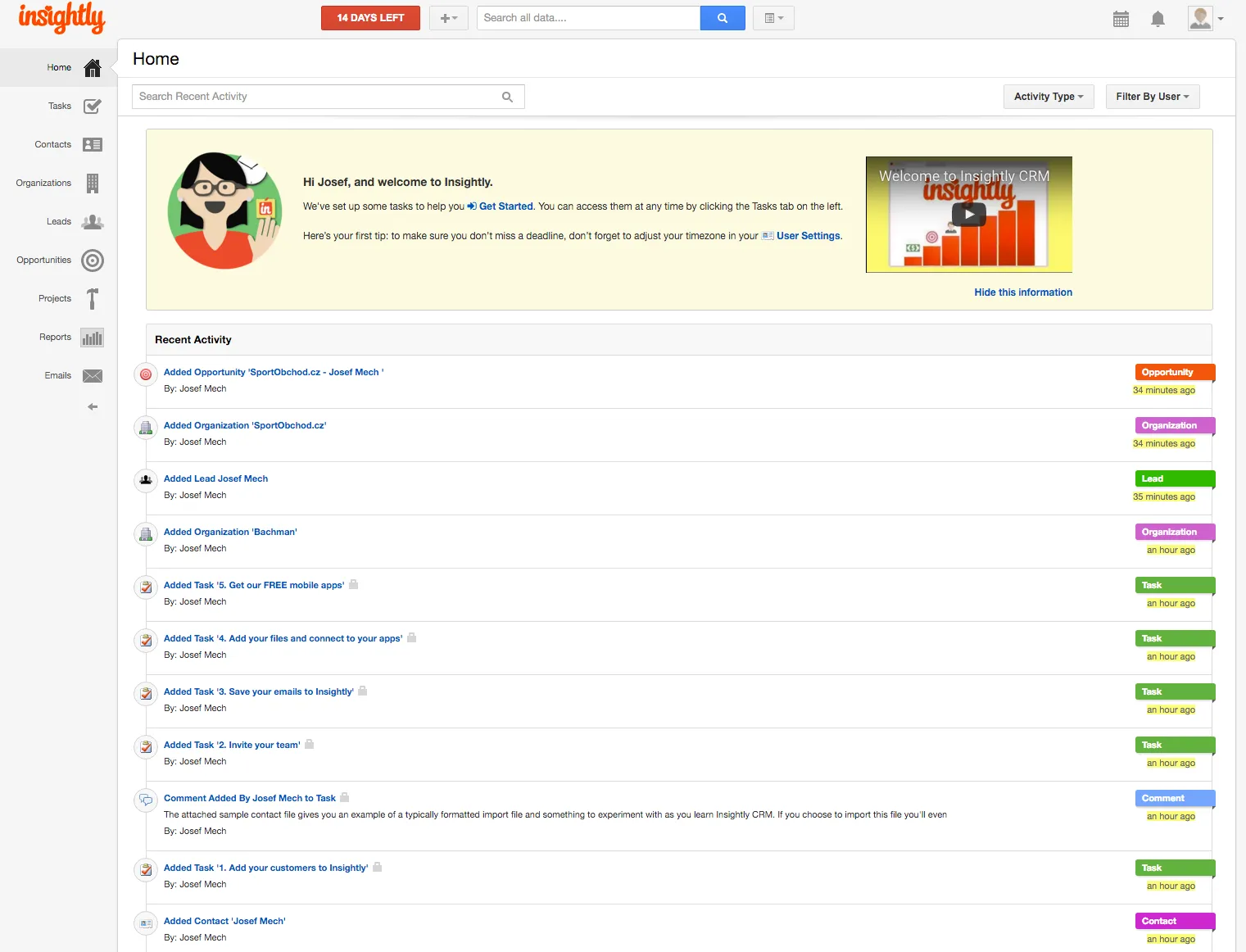
Task: Select Contacts label in the sidebar
Action: (52, 145)
